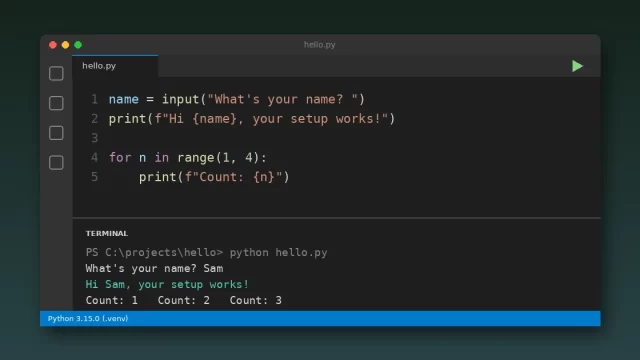The height and width of the screenshot is (360, 640).
Task: Click line number 2 in the gutter
Action: (x=95, y=119)
